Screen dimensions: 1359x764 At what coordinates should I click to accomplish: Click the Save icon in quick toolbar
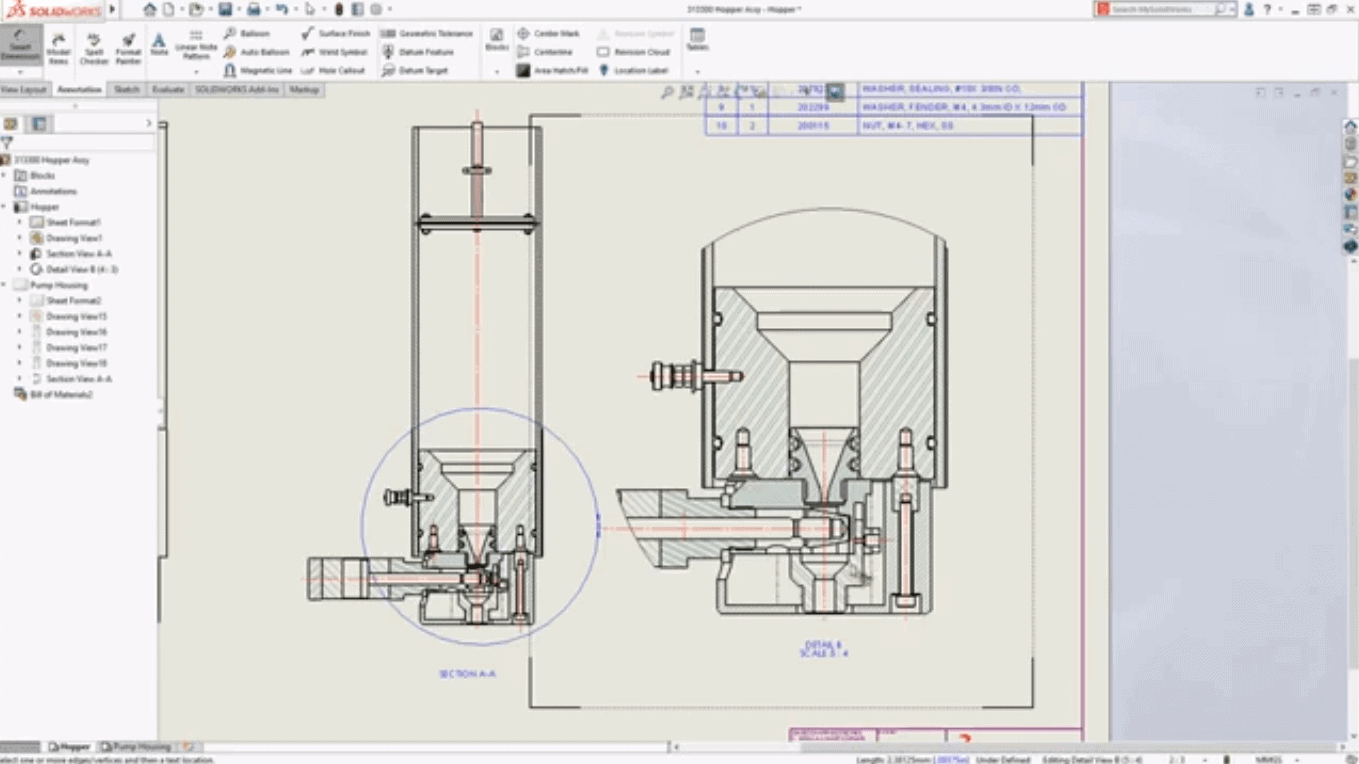tap(225, 9)
